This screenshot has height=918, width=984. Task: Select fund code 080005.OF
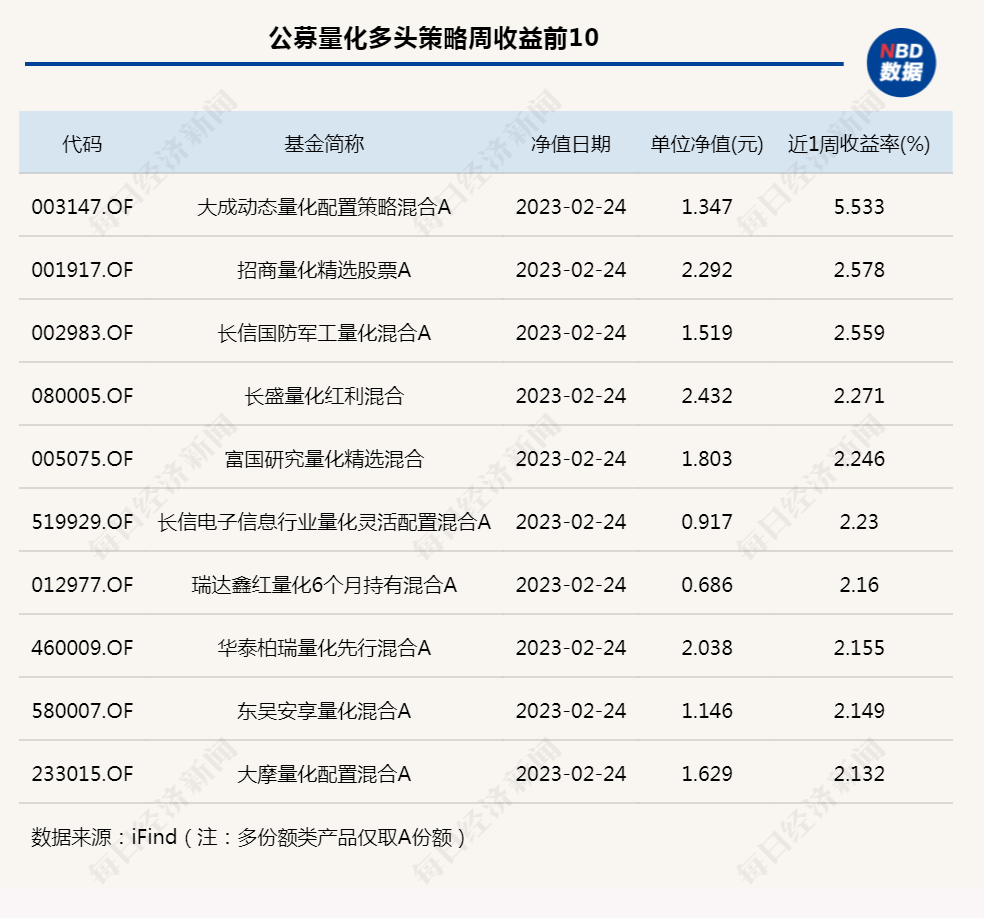click(82, 396)
